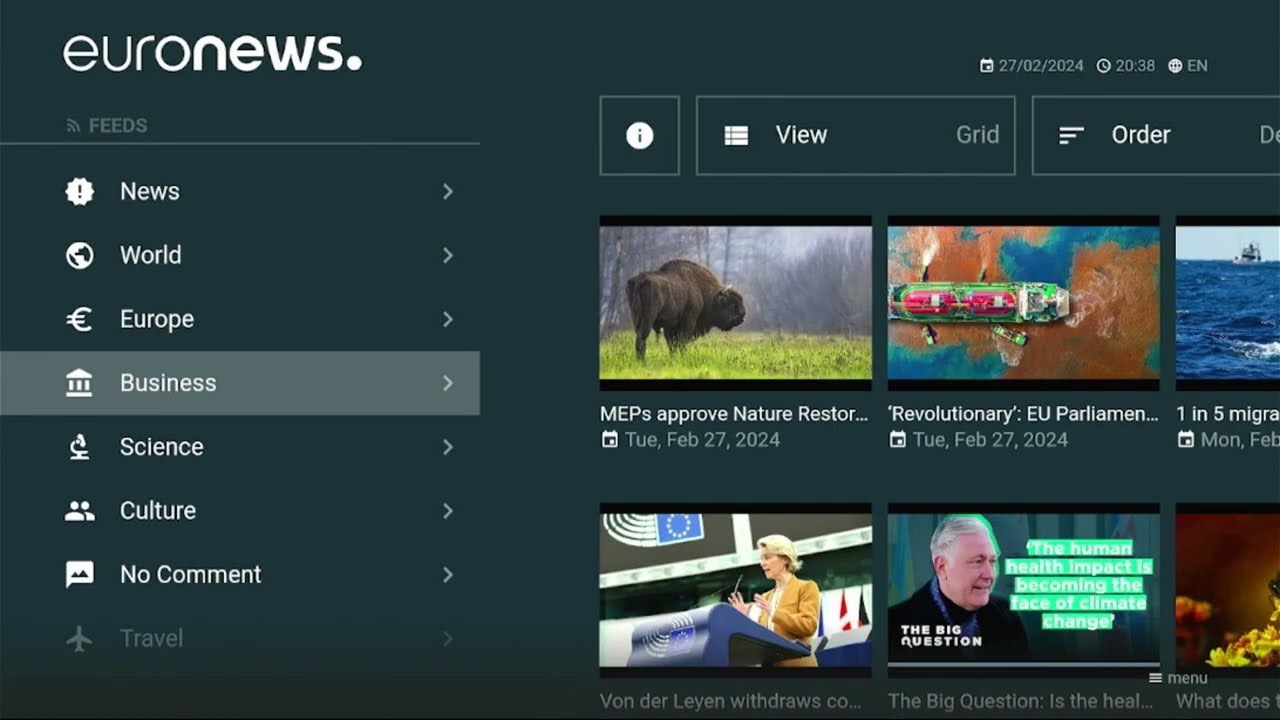Screen dimensions: 1280x720
Task: Open the Von der Leyen podium thumbnail
Action: [x=736, y=590]
